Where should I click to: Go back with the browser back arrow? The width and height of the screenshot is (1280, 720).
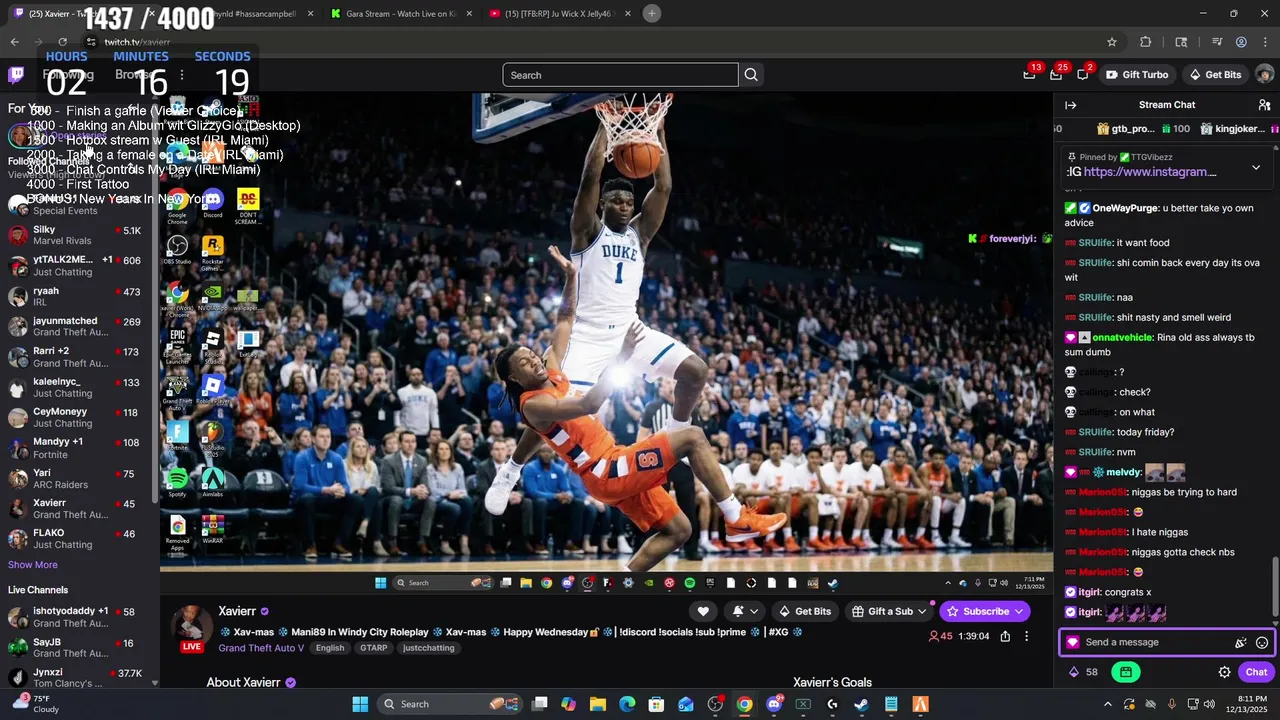click(x=14, y=42)
